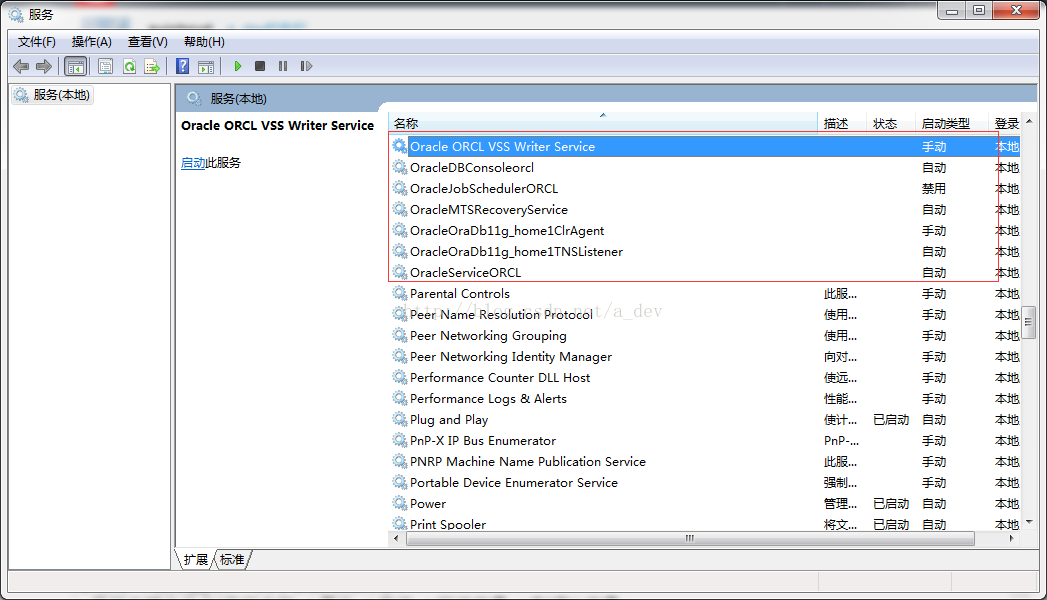This screenshot has width=1047, height=600.
Task: Select the OracleServiceORCL service
Action: [x=704, y=273]
